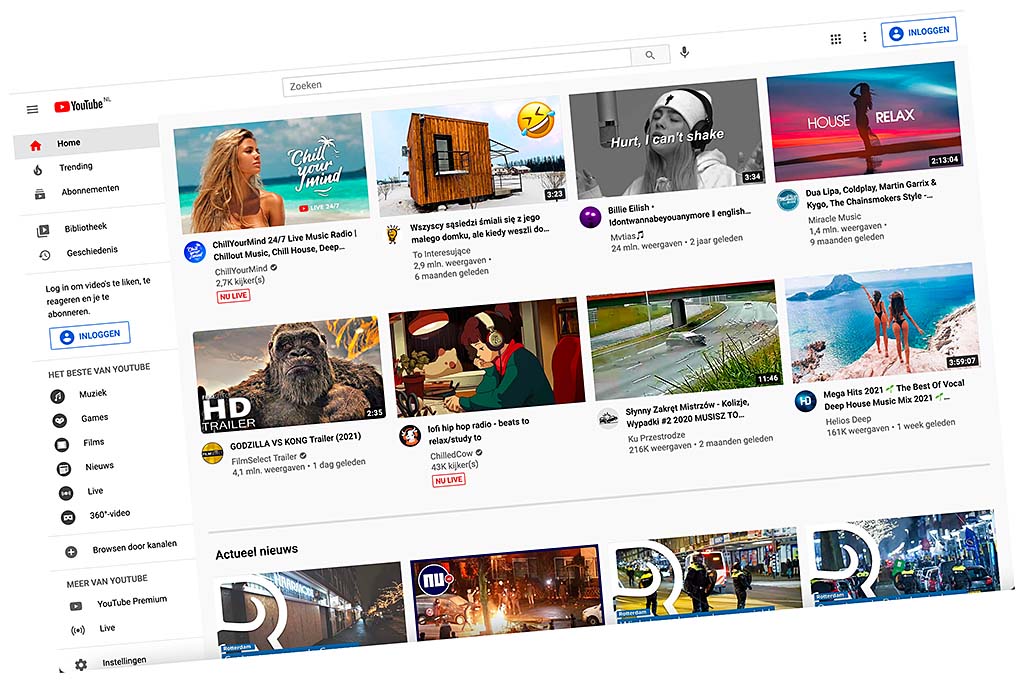This screenshot has width=1024, height=683.
Task: Select Abonnementen in the sidebar
Action: 91,190
